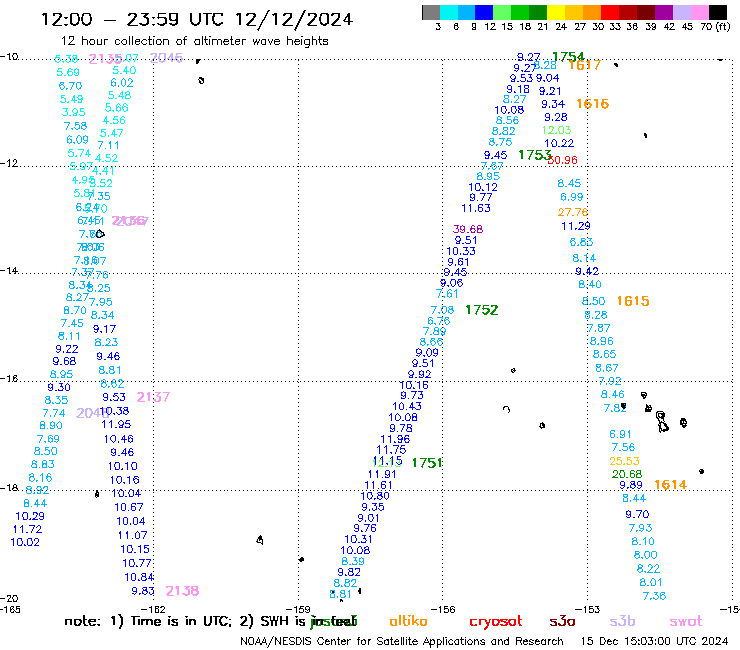Click the orange time label 1616
Screen dimensions: 740x650
tap(593, 103)
